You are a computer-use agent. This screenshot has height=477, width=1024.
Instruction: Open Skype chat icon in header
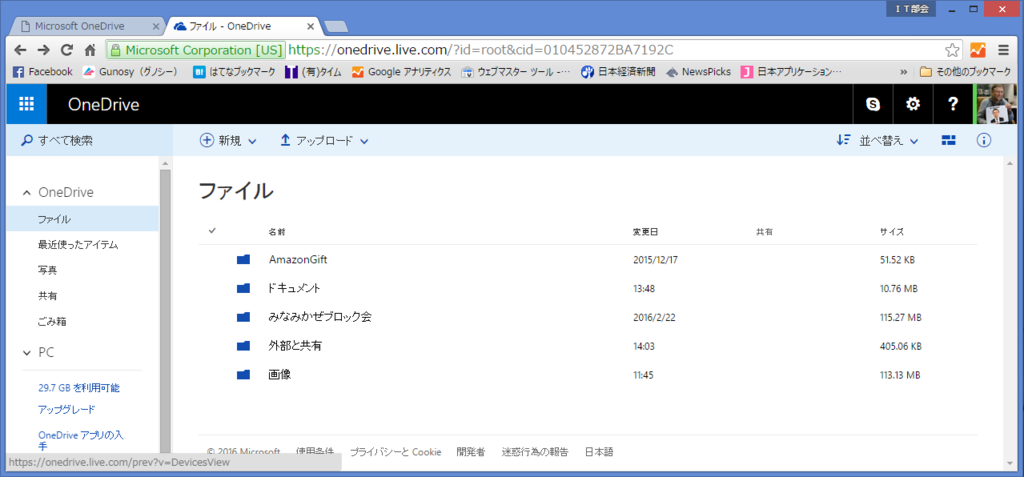pyautogui.click(x=872, y=105)
